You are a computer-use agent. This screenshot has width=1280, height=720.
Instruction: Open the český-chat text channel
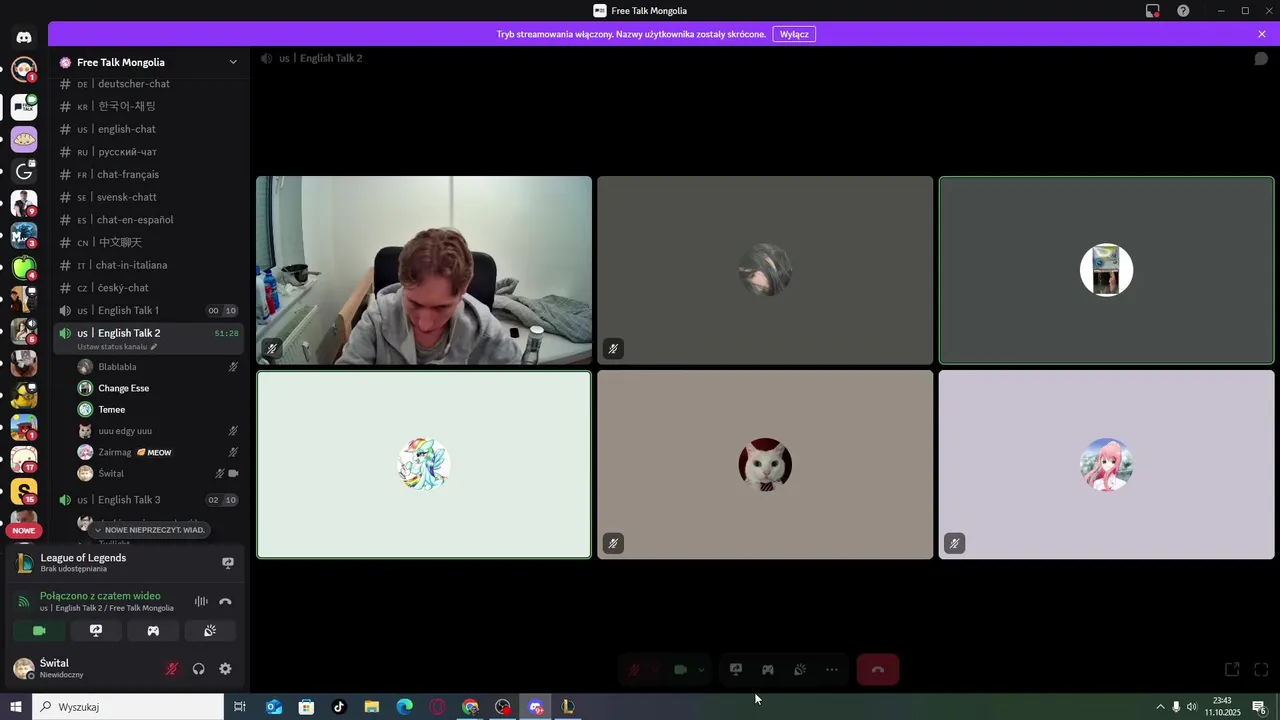(150, 288)
